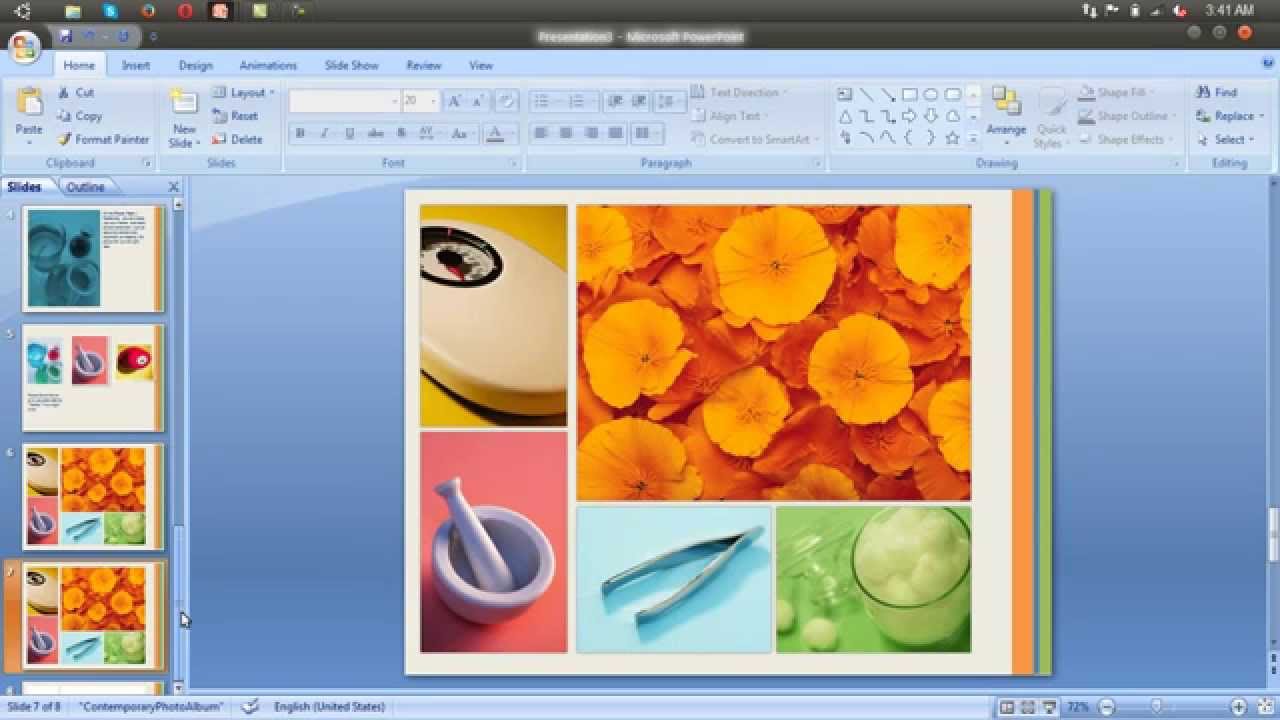This screenshot has height=720, width=1280.
Task: Open Align Text dropdown
Action: coord(730,116)
